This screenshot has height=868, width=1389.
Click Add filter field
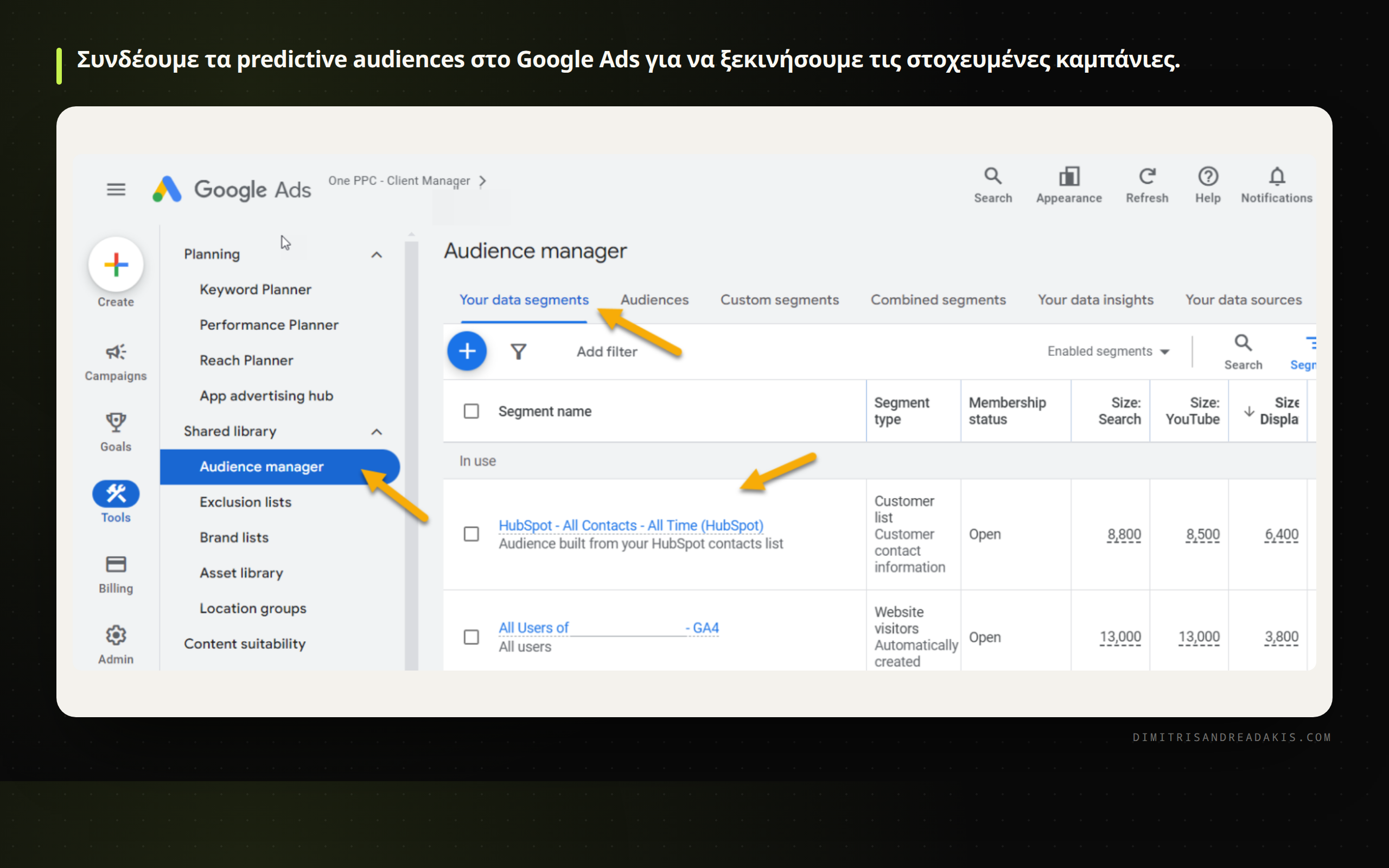[x=607, y=352]
